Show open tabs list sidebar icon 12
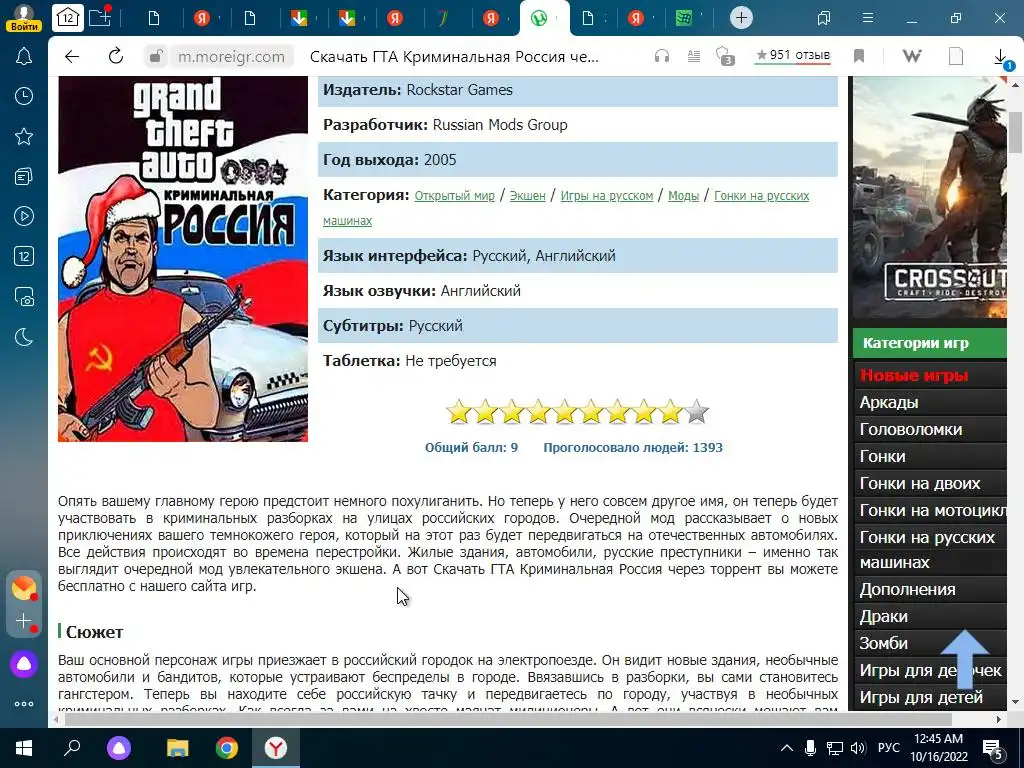Viewport: 1024px width, 768px height. tap(24, 256)
